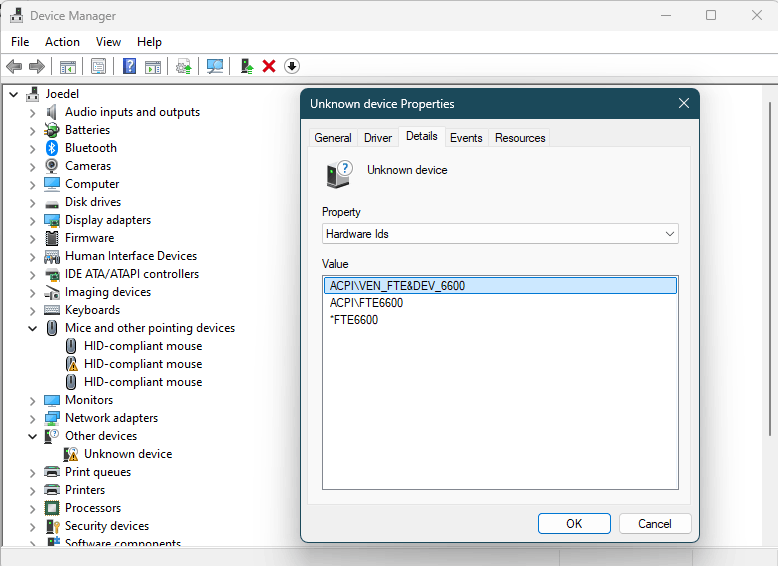
Task: Collapse the Joedel root node
Action: coord(14,94)
